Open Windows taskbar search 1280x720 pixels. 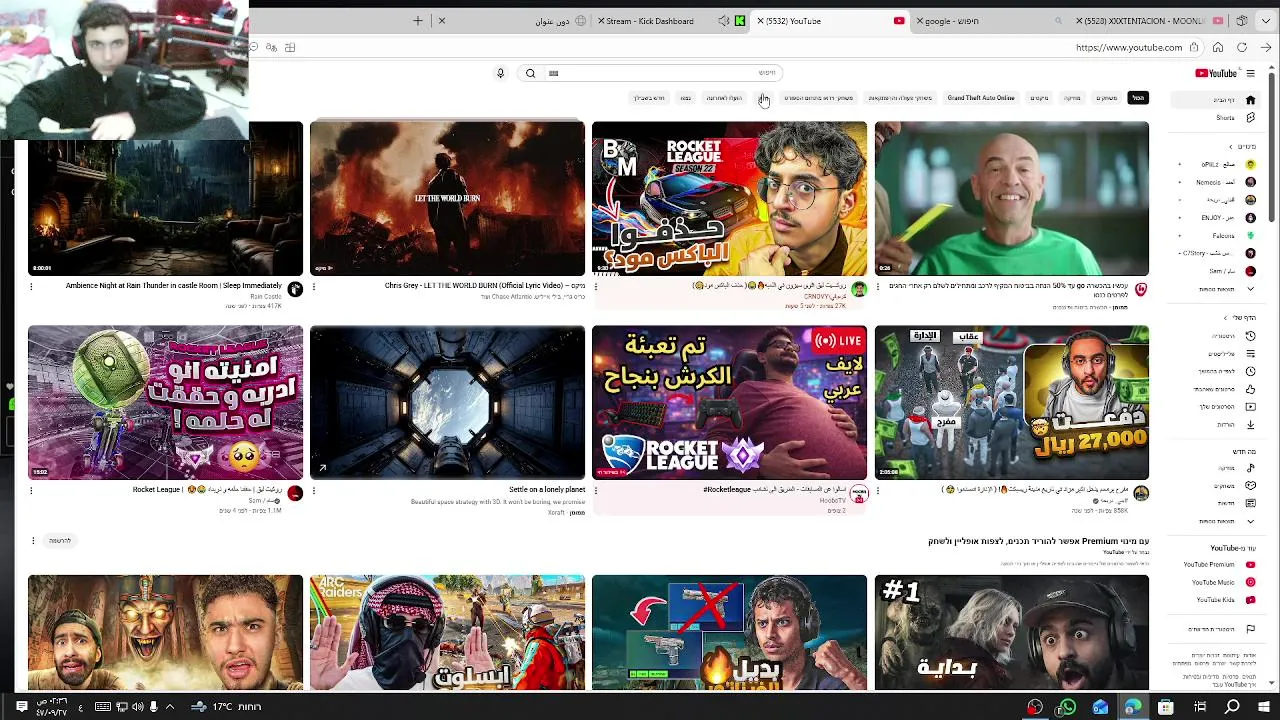1232,707
